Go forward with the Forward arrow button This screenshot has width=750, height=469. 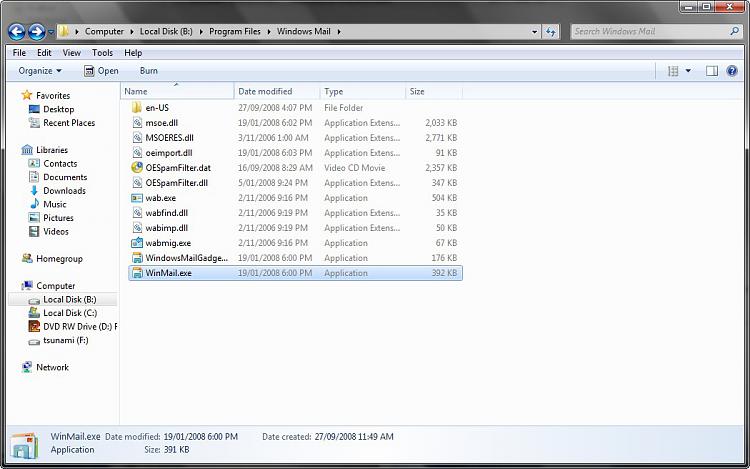[36, 32]
